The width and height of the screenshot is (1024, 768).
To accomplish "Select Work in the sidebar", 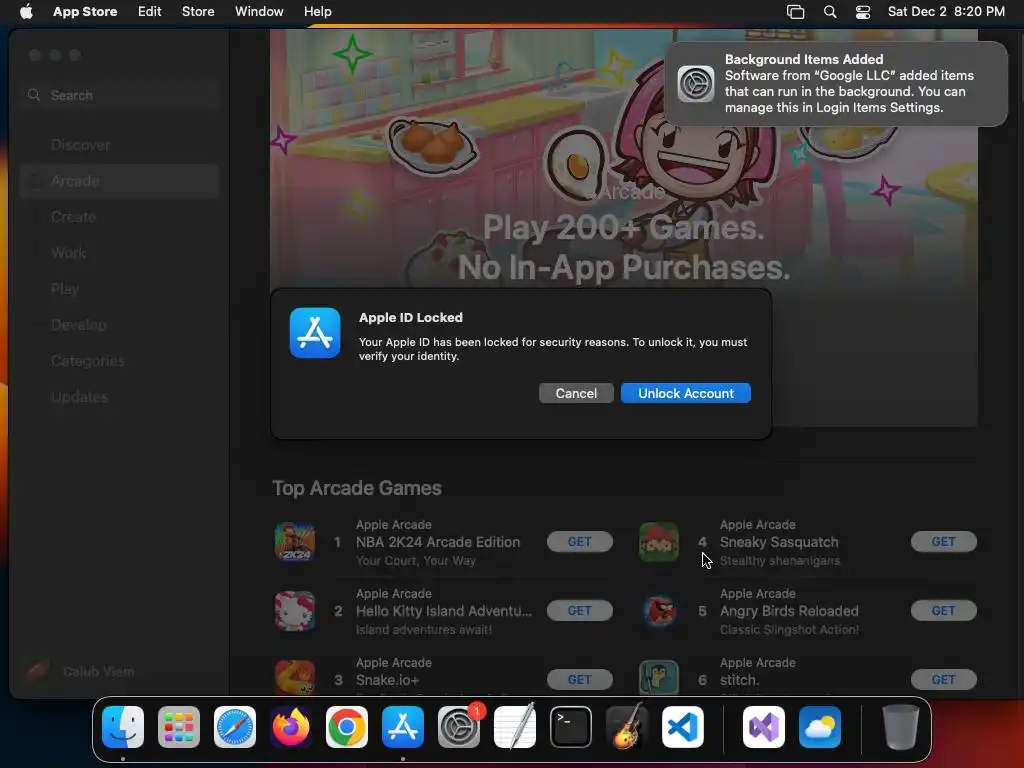I will [x=119, y=253].
